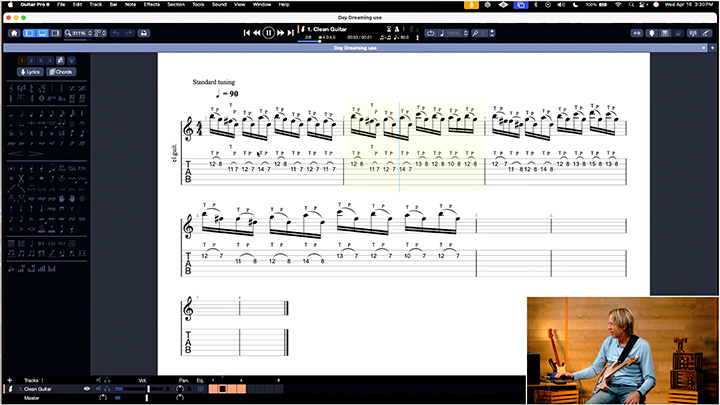Open the tuner icon
This screenshot has width=720, height=405.
coord(693,33)
